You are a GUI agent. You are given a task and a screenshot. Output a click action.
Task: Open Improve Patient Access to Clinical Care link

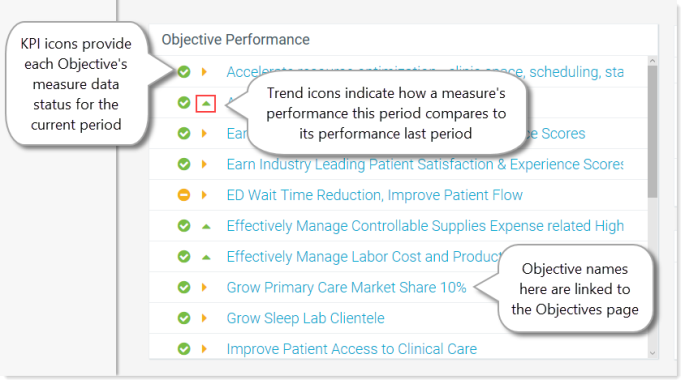[352, 349]
